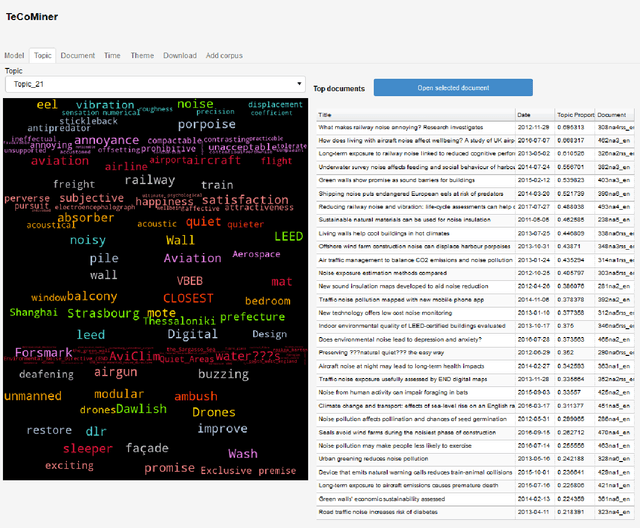The width and height of the screenshot is (640, 528).
Task: Select row 'Noise exposure estimation methods compared'
Action: point(414,272)
